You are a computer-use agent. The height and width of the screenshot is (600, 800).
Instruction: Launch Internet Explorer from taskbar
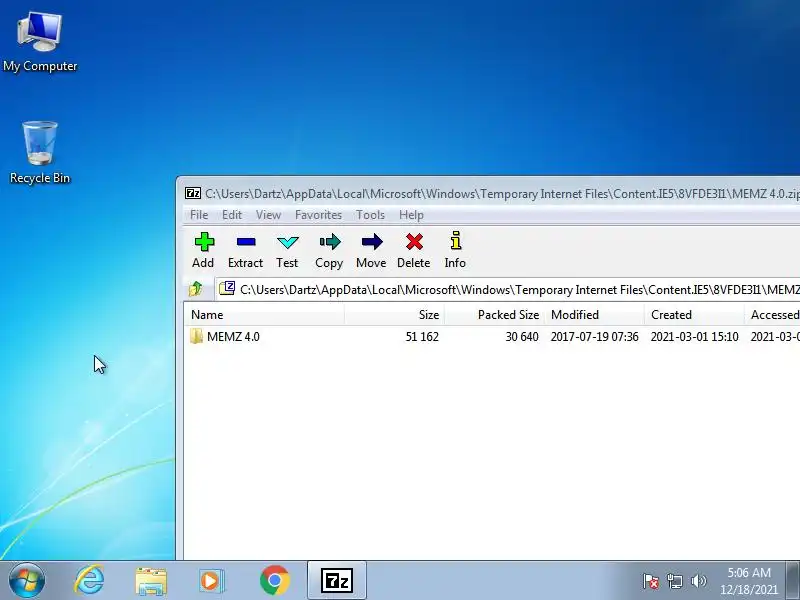pos(89,581)
